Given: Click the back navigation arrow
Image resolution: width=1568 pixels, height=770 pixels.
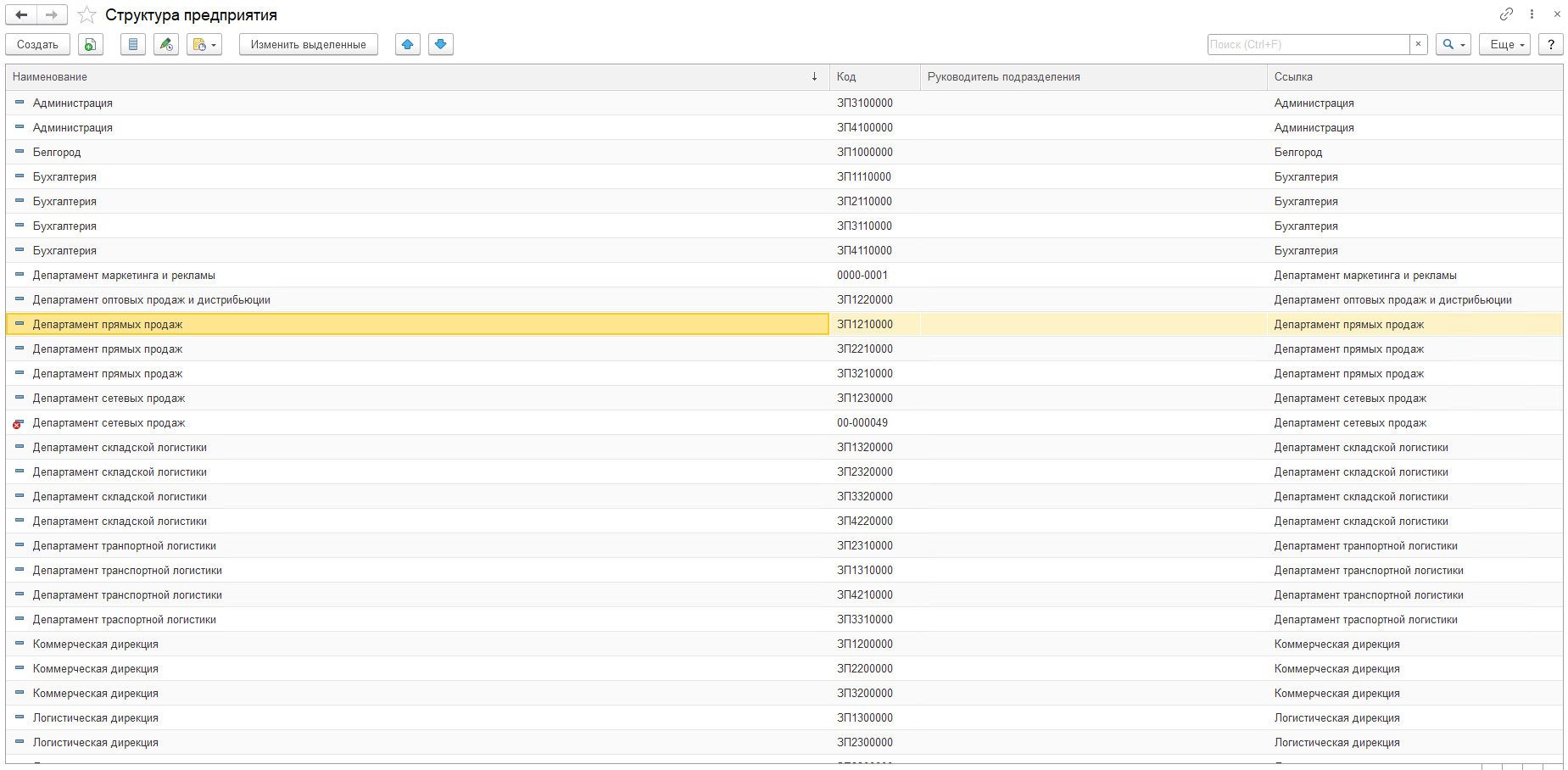Looking at the screenshot, I should click(21, 15).
